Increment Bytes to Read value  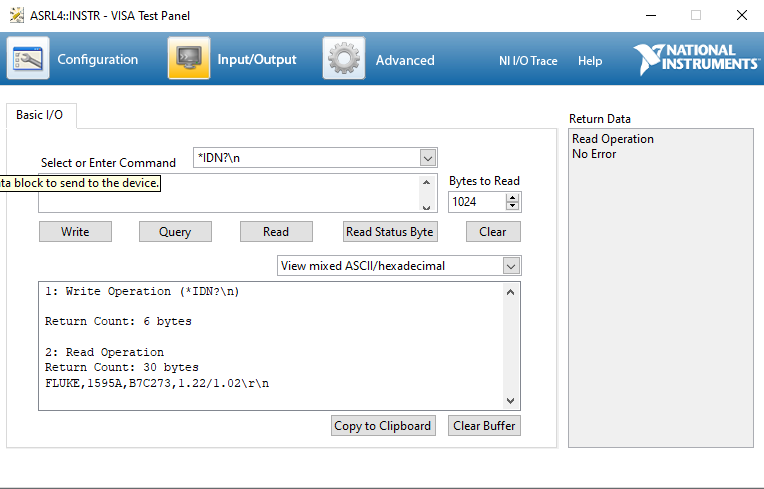click(512, 197)
